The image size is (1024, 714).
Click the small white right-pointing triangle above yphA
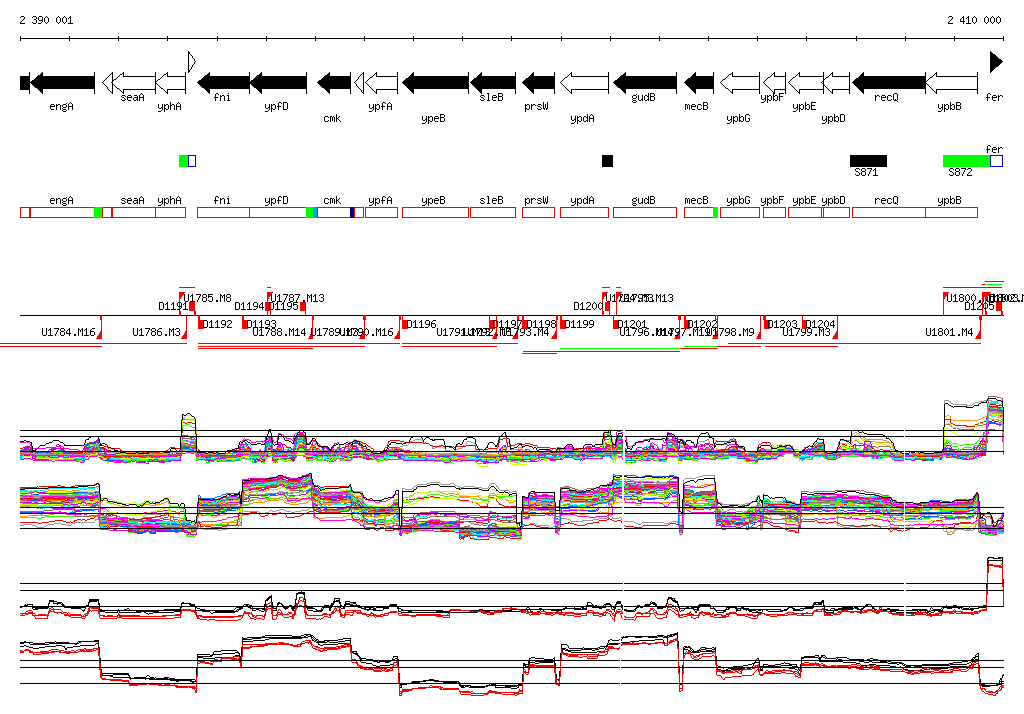click(x=192, y=61)
